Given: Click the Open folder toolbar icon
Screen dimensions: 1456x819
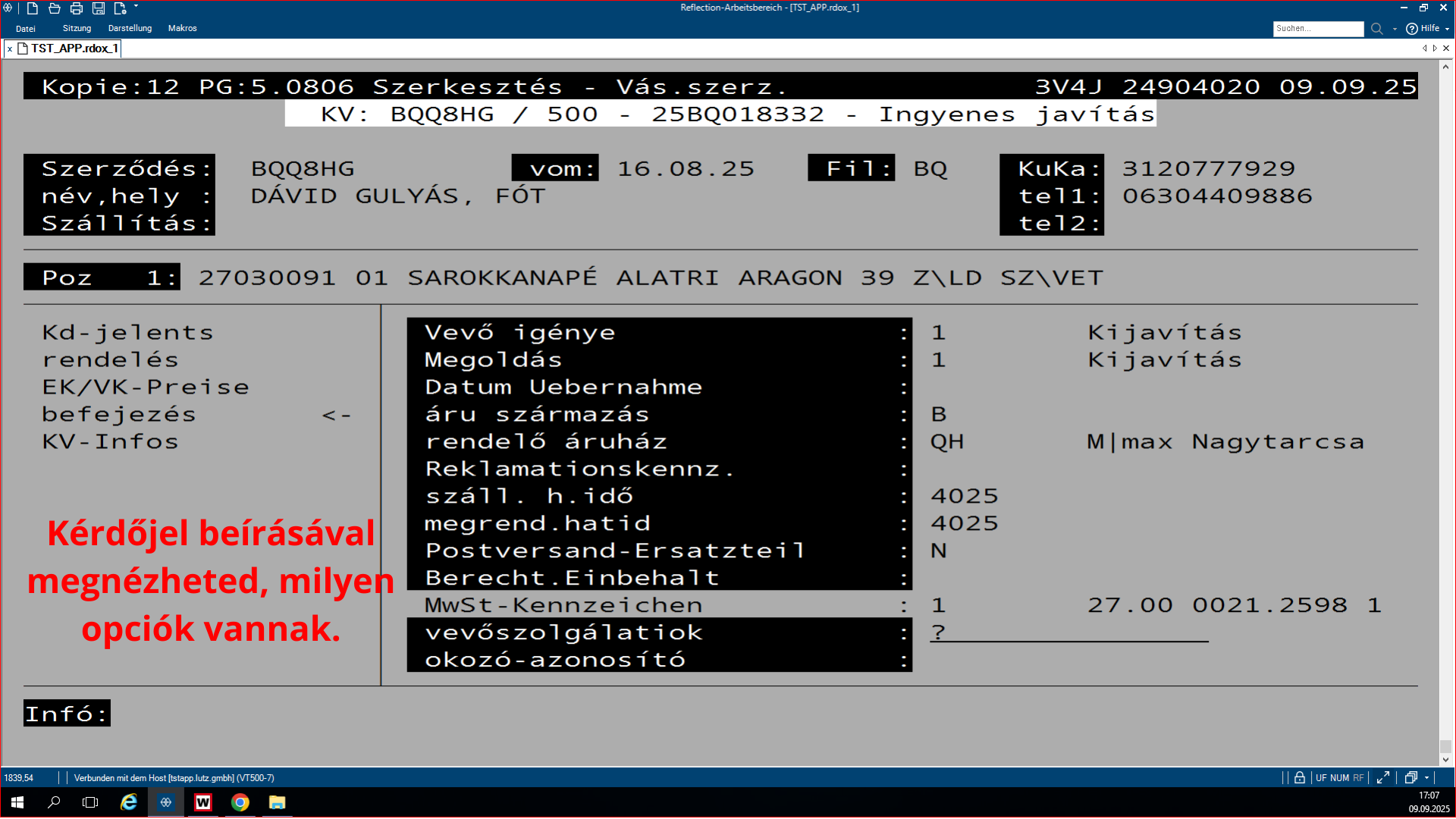Looking at the screenshot, I should point(55,8).
